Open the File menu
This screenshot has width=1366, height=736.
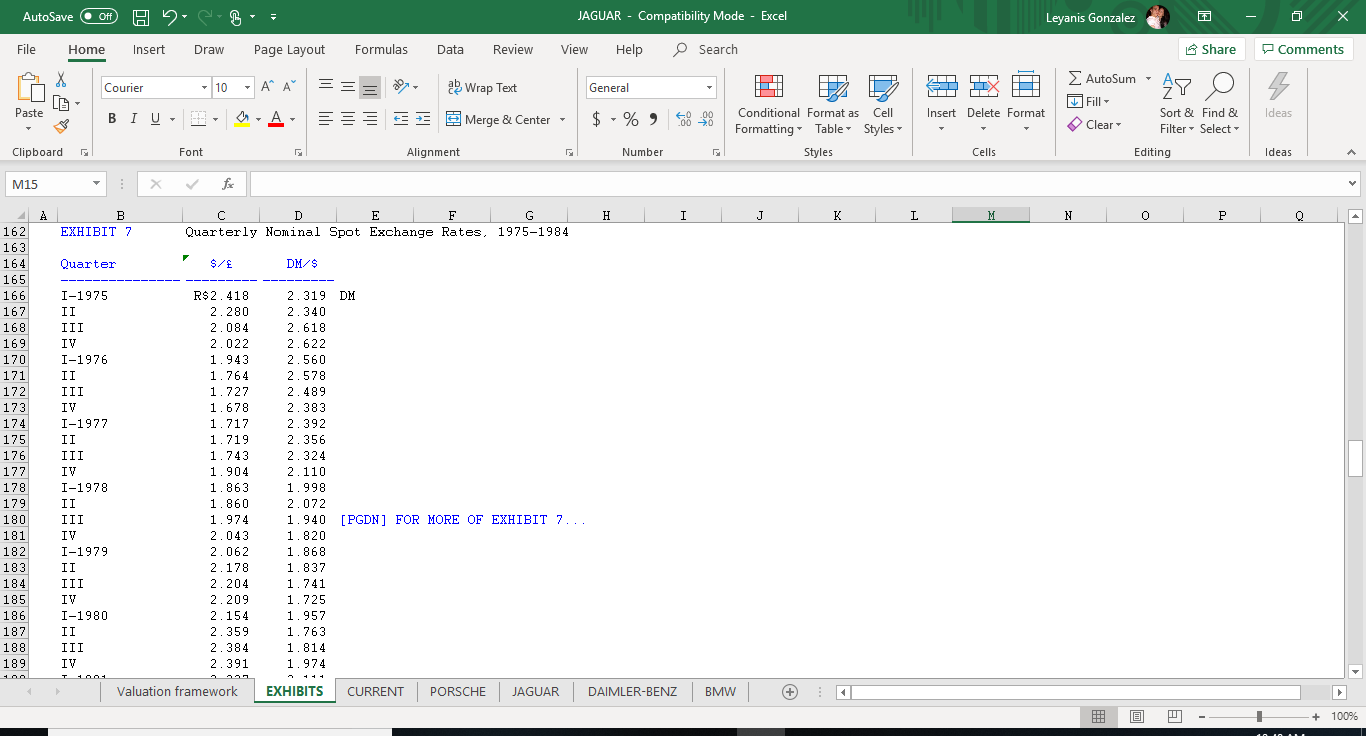click(26, 49)
